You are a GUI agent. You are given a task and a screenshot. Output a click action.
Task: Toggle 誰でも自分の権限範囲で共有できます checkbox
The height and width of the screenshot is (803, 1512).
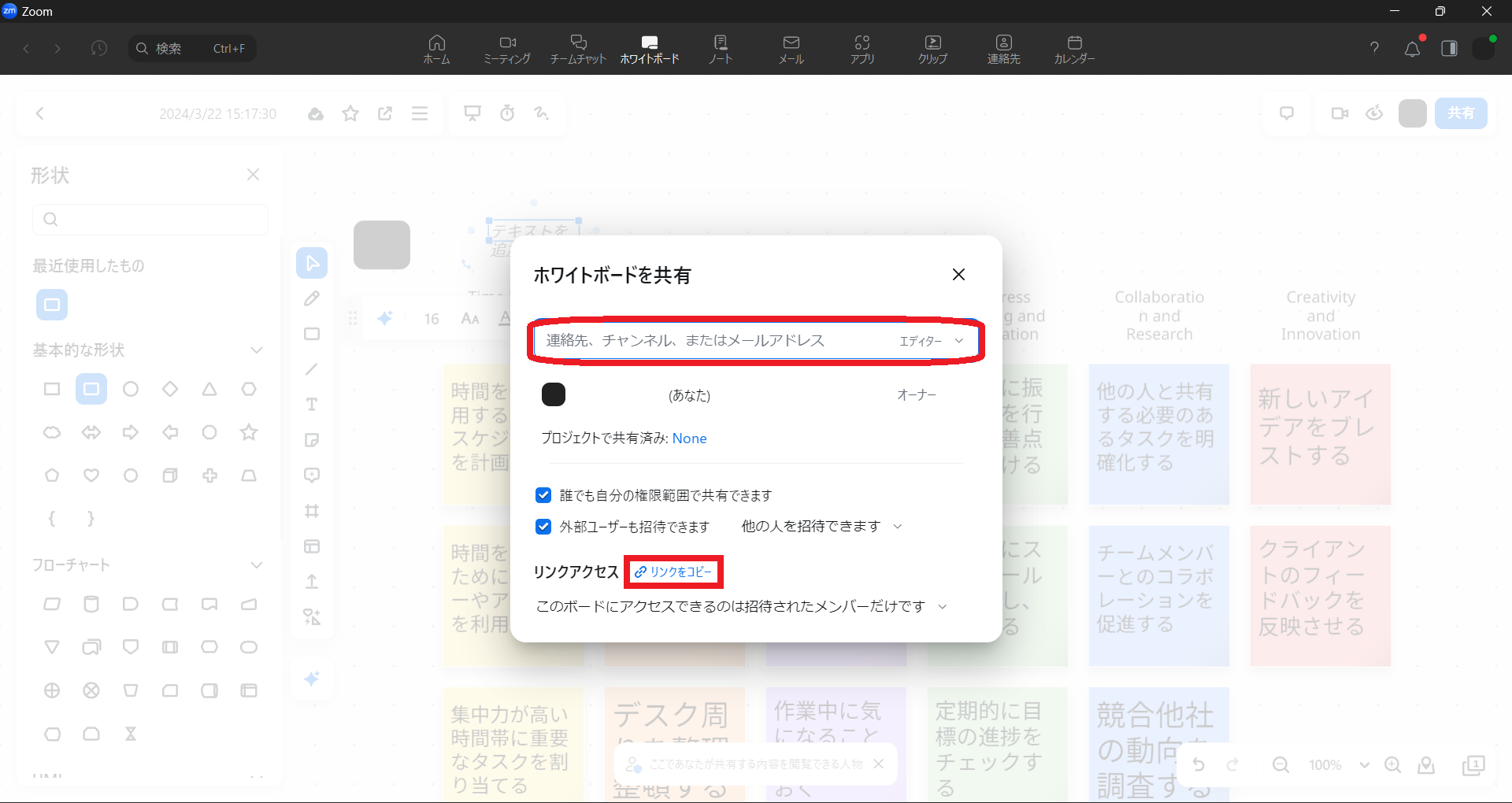(543, 495)
